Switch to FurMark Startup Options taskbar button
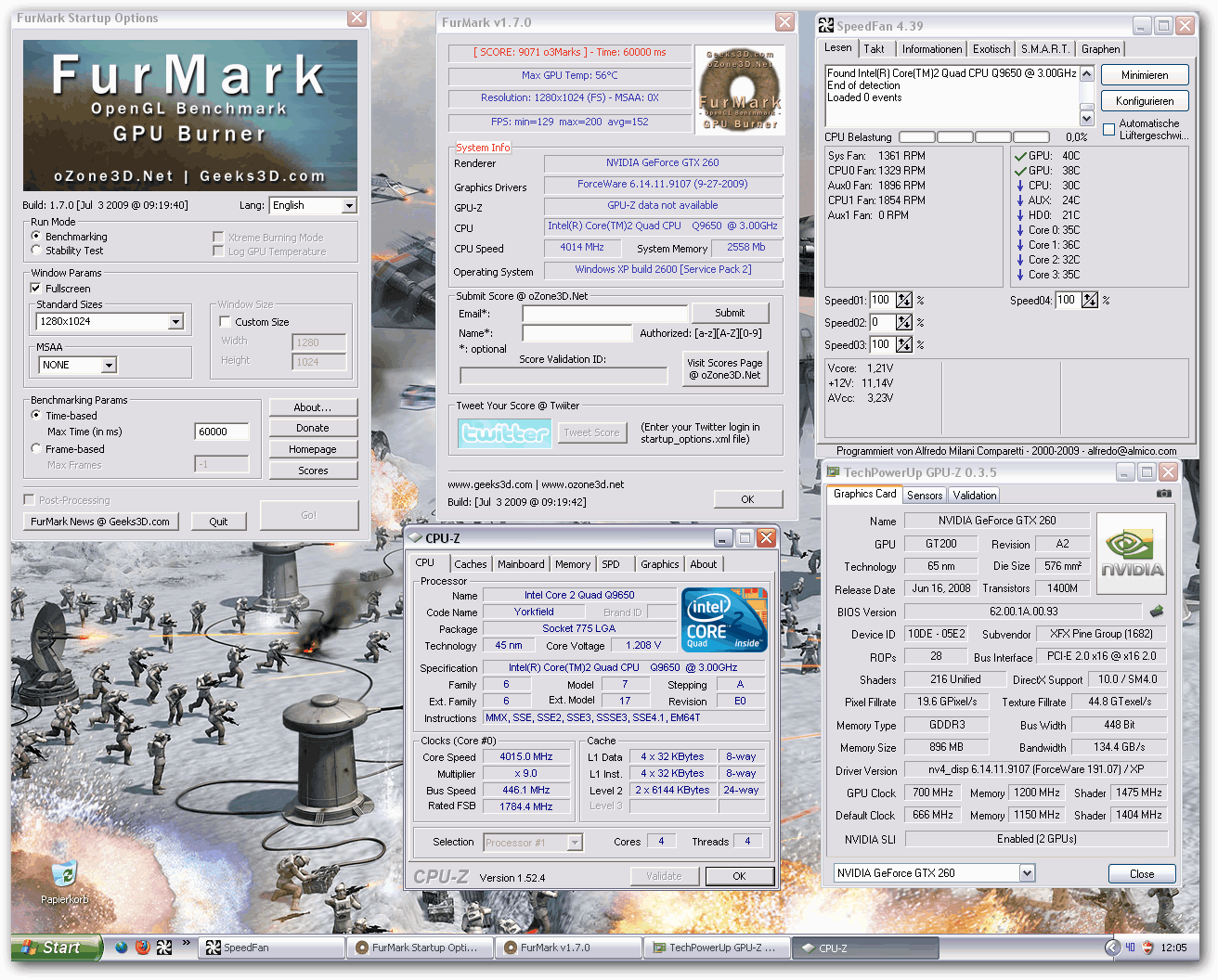The height and width of the screenshot is (980, 1218). coord(419,948)
